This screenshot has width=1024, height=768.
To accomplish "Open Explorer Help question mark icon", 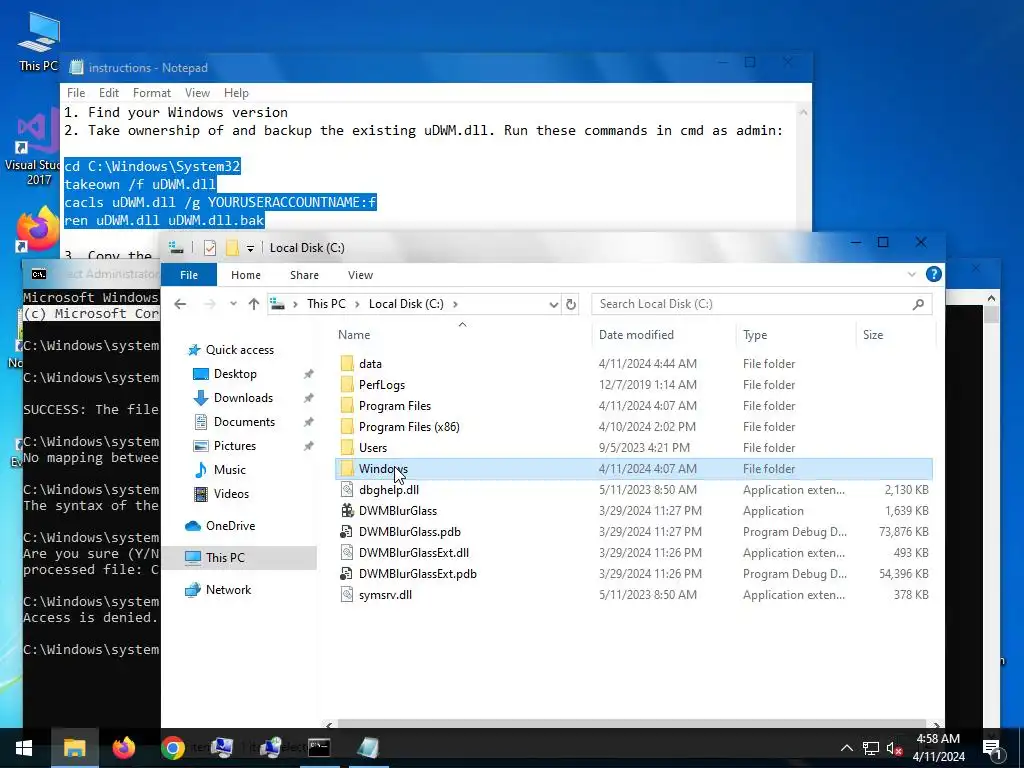I will (933, 274).
